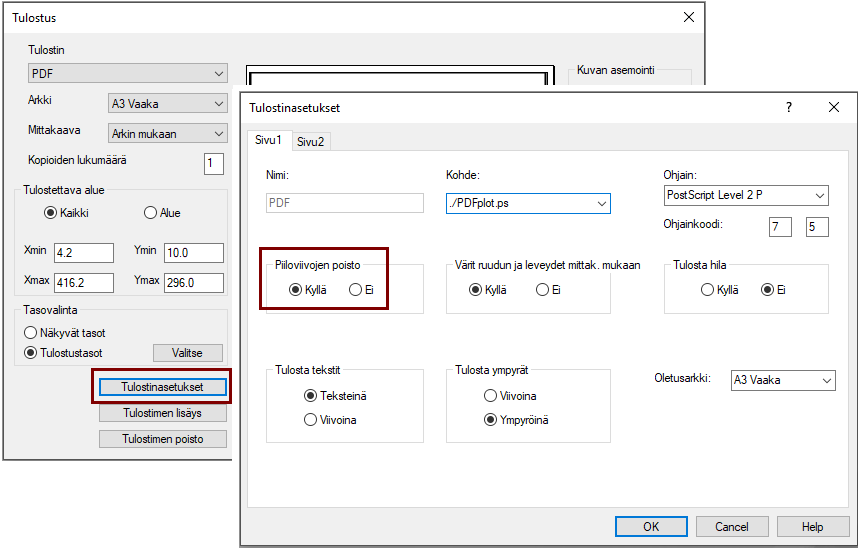Click the Valitse button
Screen dimensions: 860x548
tap(187, 352)
